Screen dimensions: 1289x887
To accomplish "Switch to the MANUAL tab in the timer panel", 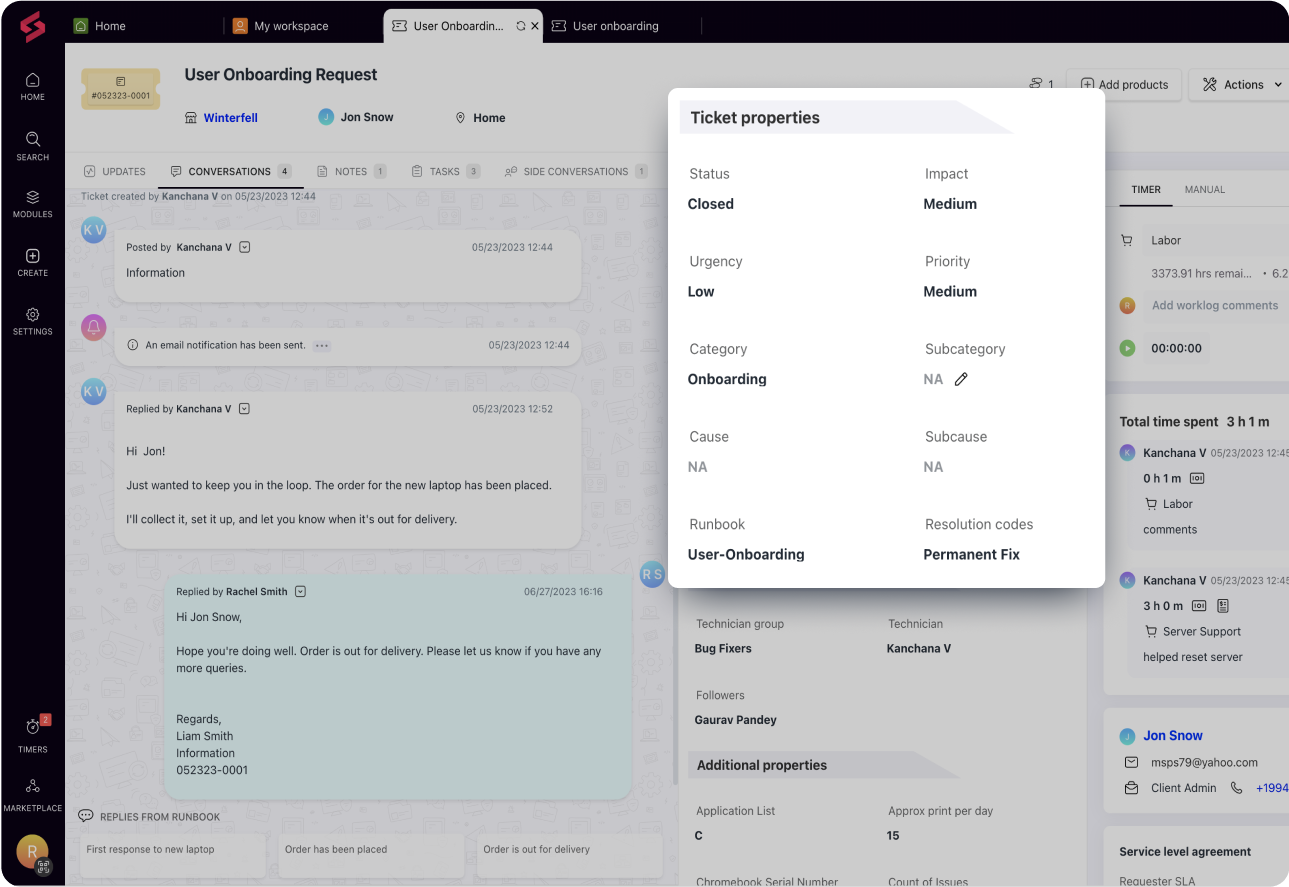I will click(x=1205, y=189).
